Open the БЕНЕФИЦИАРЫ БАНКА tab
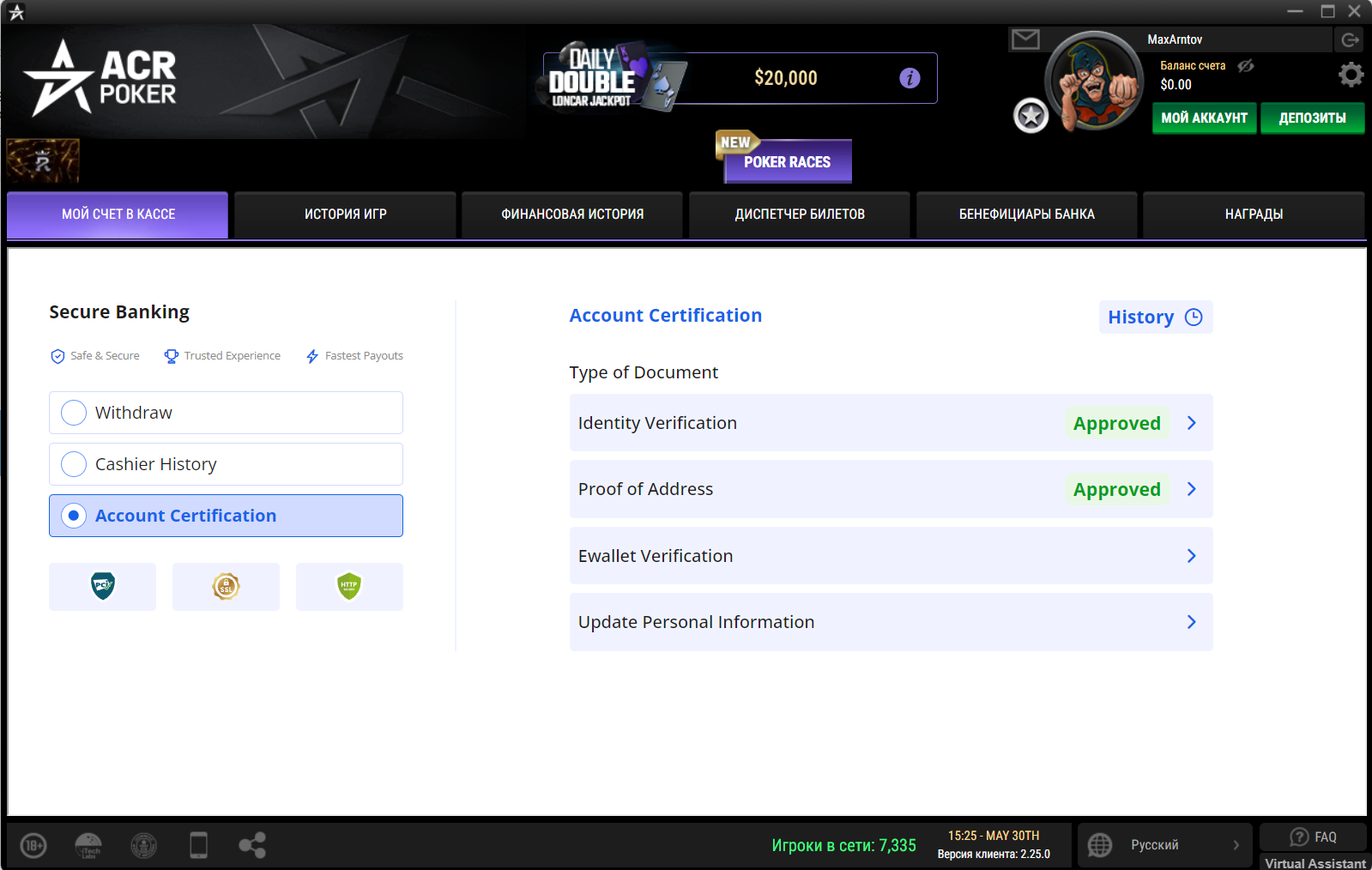Viewport: 1372px width, 870px height. point(1027,214)
